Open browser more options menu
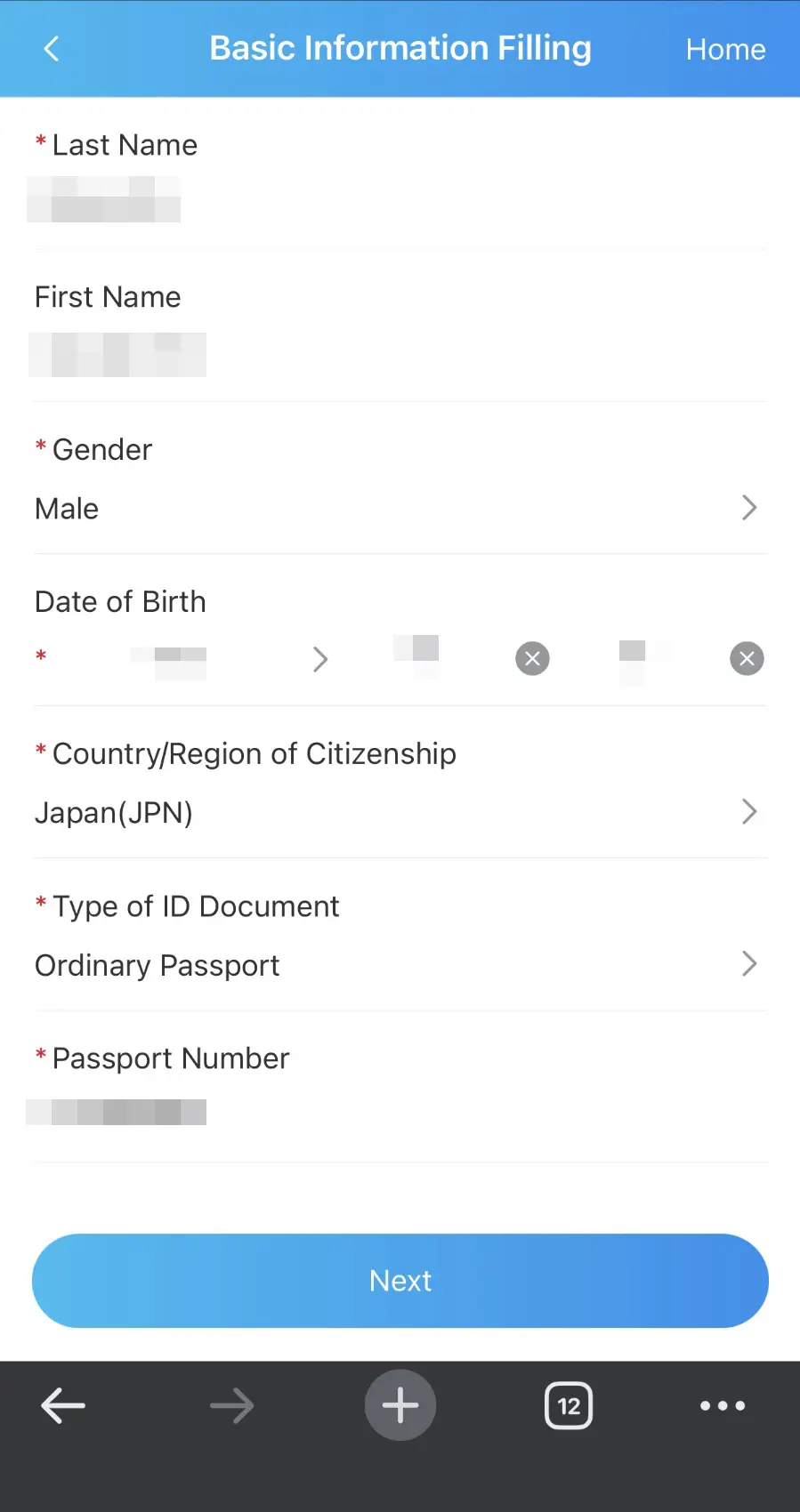Image resolution: width=800 pixels, height=1512 pixels. click(723, 1406)
